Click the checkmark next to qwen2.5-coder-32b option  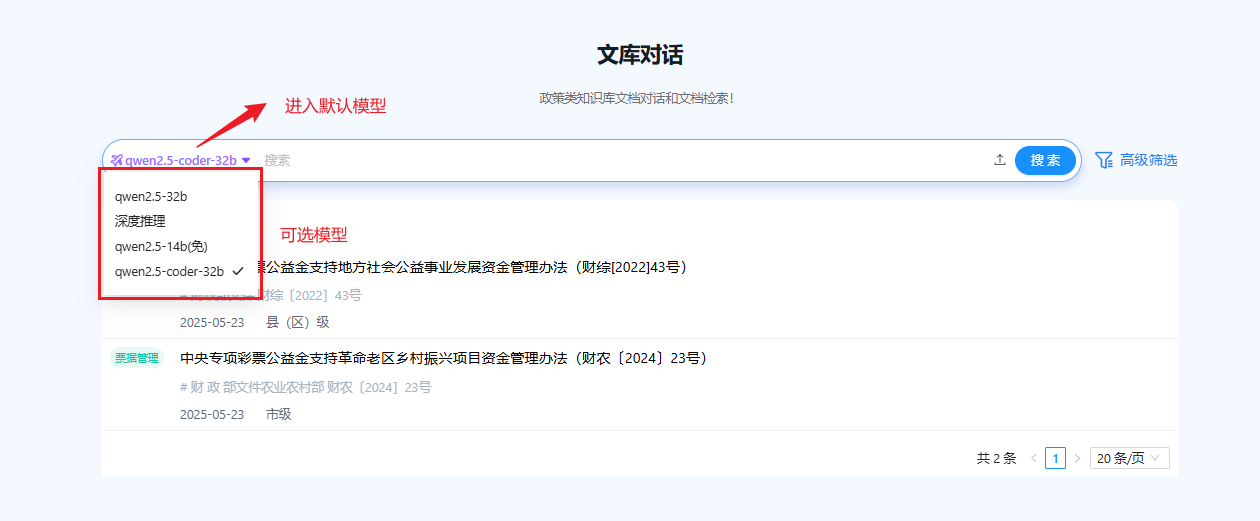click(237, 271)
